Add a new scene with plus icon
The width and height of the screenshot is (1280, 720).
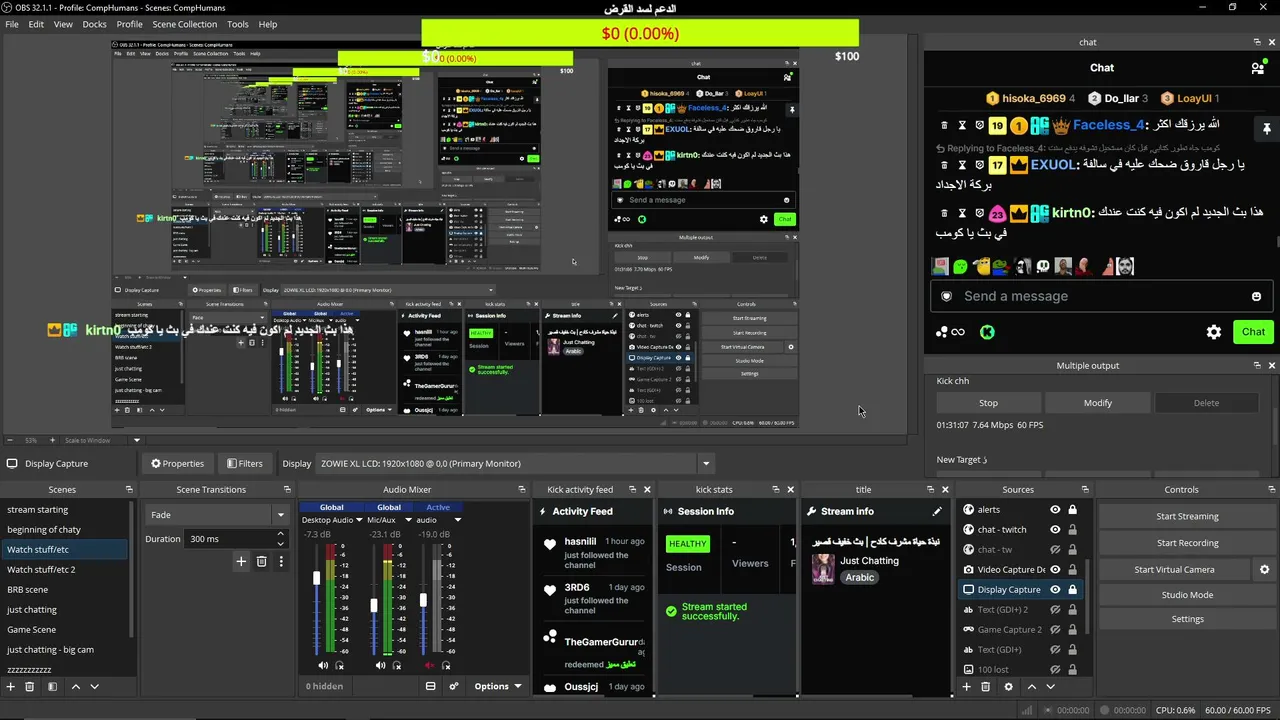tap(11, 687)
